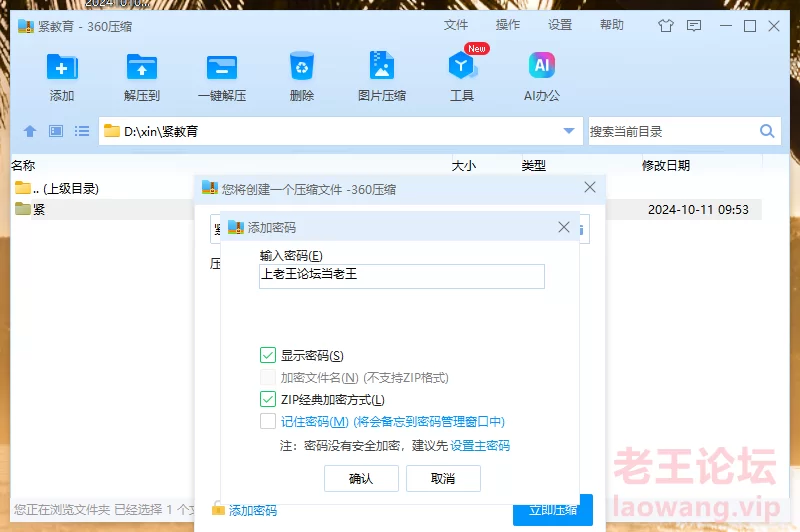Open the 图片压缩 image compression tool

click(x=382, y=65)
